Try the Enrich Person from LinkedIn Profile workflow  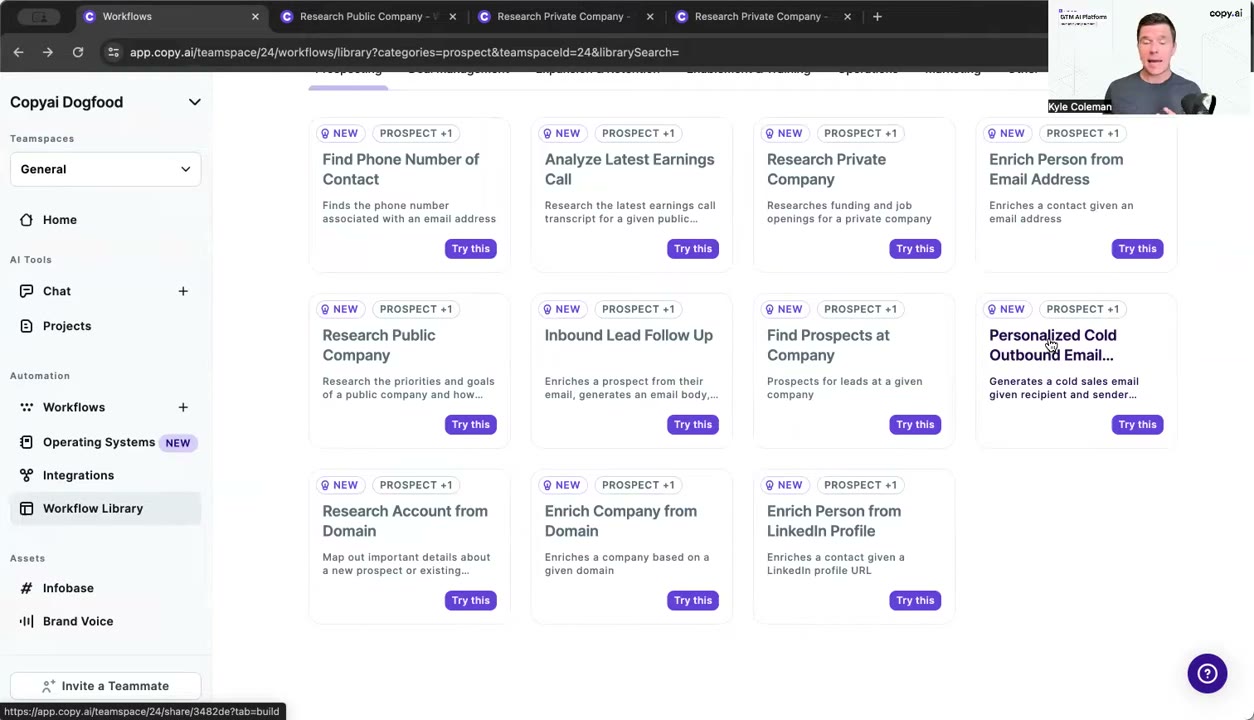(915, 600)
